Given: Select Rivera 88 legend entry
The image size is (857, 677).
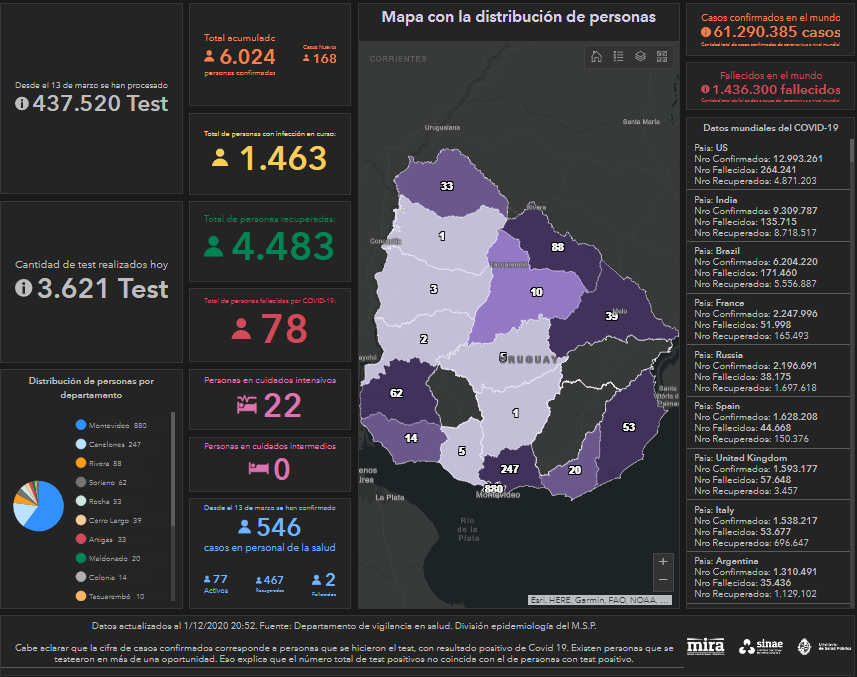Looking at the screenshot, I should coord(104,463).
